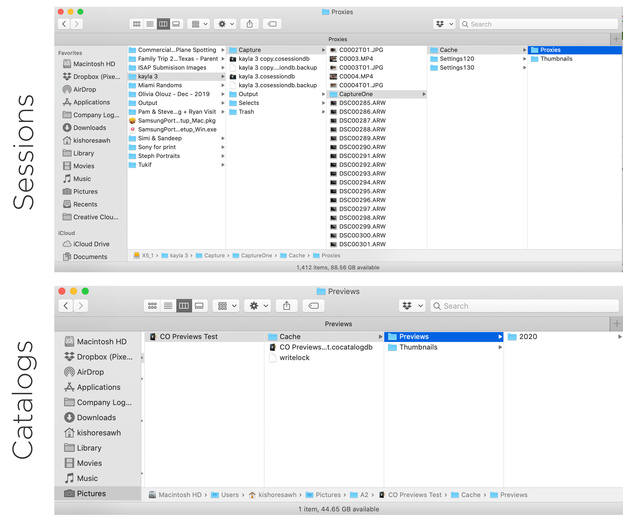Click kishoresawh in the Previews path bar
Viewport: 623px width, 530px height.
pyautogui.click(x=280, y=495)
